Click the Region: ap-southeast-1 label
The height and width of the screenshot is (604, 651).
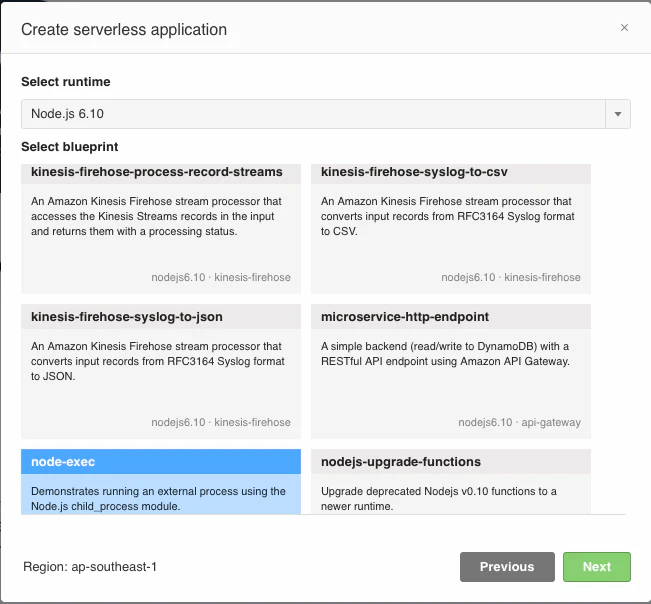coord(90,567)
